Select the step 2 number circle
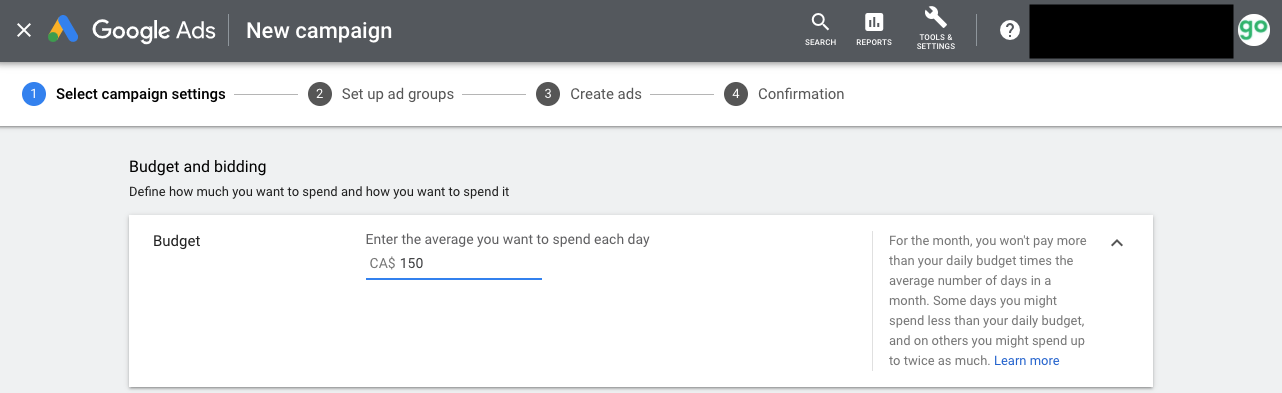Screen dimensions: 1282x393 pyautogui.click(x=320, y=94)
